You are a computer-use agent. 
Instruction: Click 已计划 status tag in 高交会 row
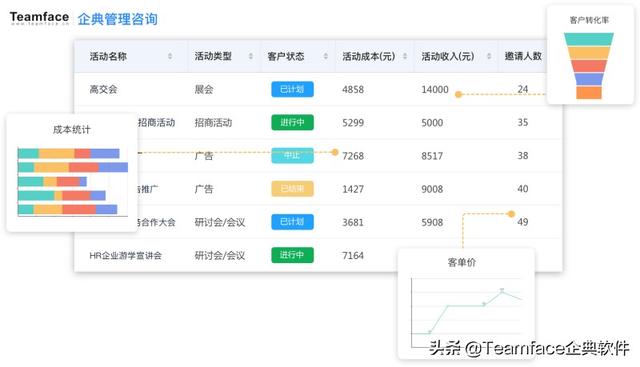[292, 89]
